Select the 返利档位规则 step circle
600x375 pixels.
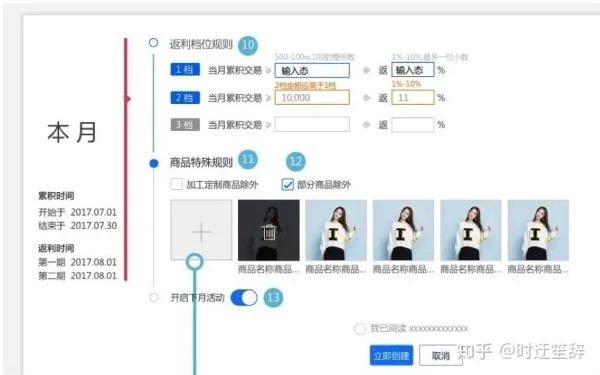pyautogui.click(x=153, y=42)
